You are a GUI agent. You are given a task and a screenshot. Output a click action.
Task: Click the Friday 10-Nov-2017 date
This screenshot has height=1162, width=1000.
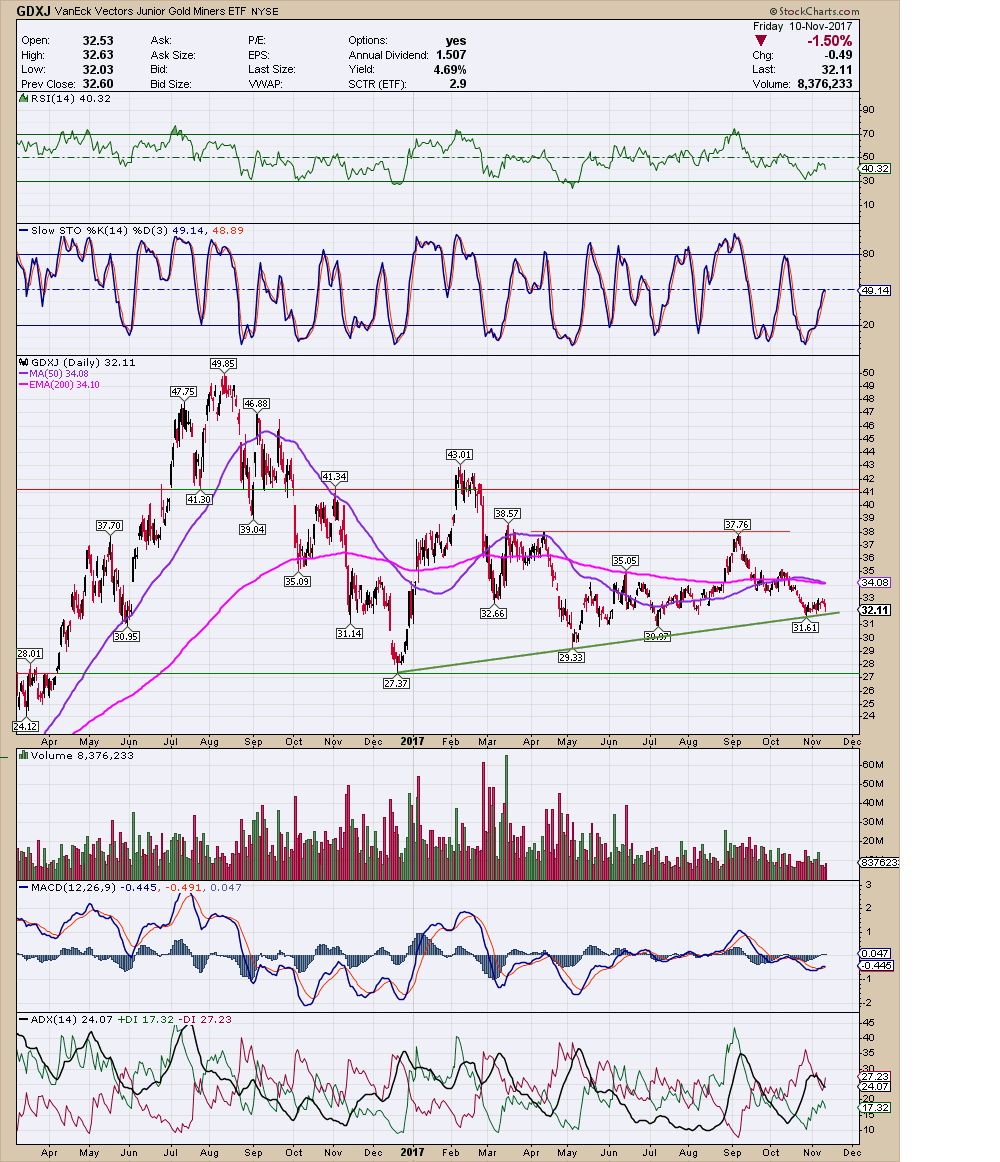pyautogui.click(x=802, y=26)
